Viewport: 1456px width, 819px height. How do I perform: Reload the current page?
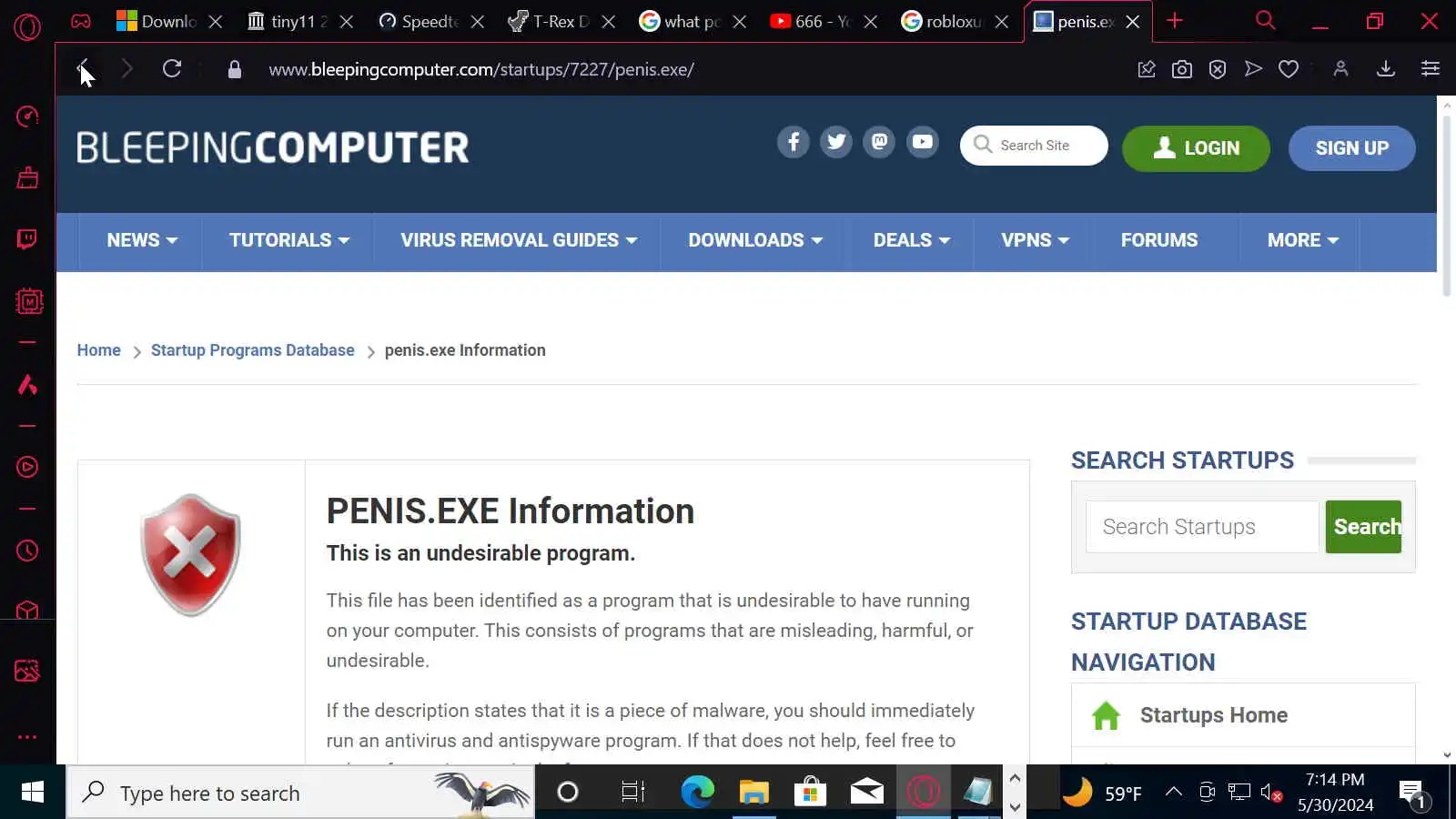(x=172, y=69)
